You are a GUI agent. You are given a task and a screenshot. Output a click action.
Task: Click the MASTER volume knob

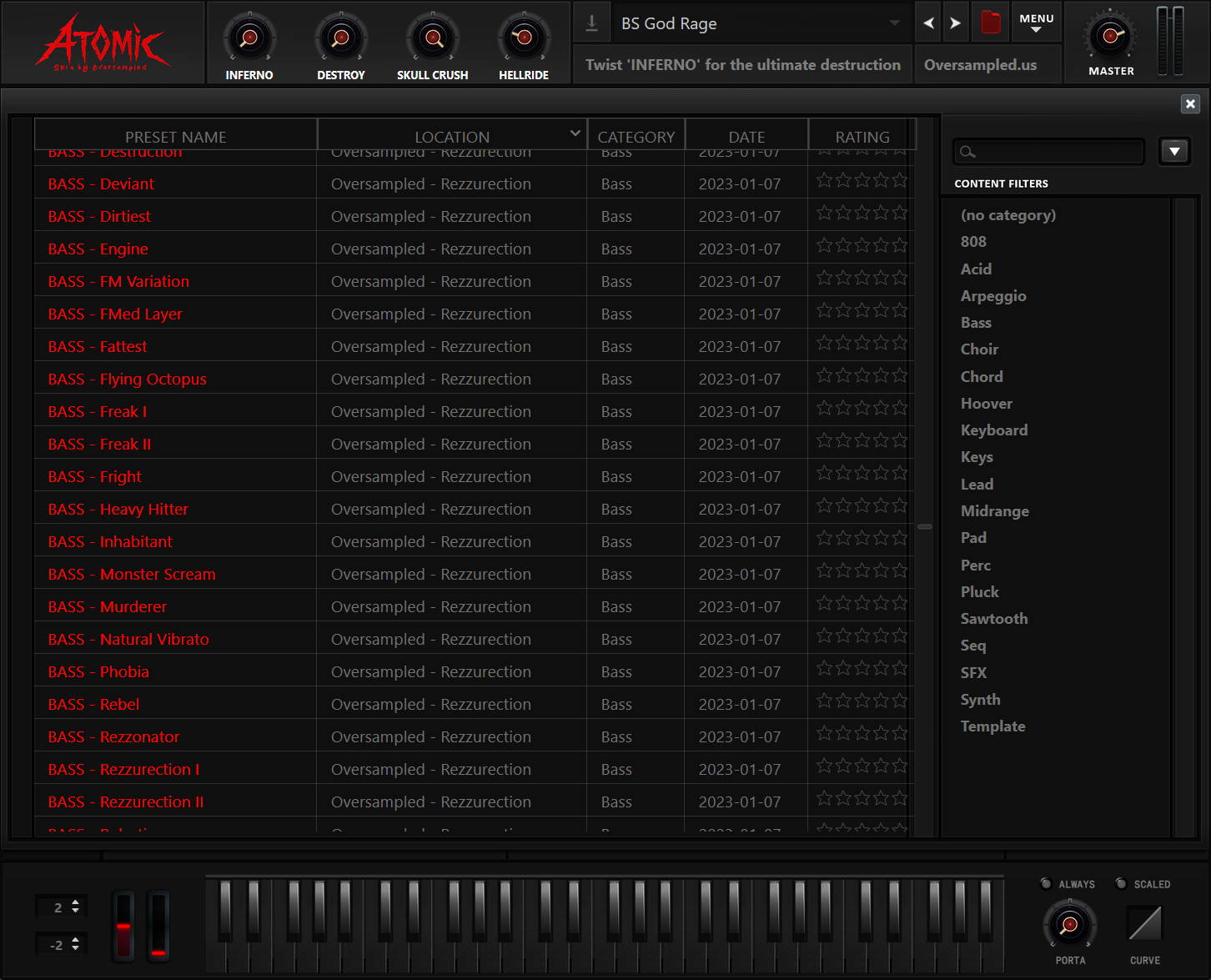(x=1111, y=36)
